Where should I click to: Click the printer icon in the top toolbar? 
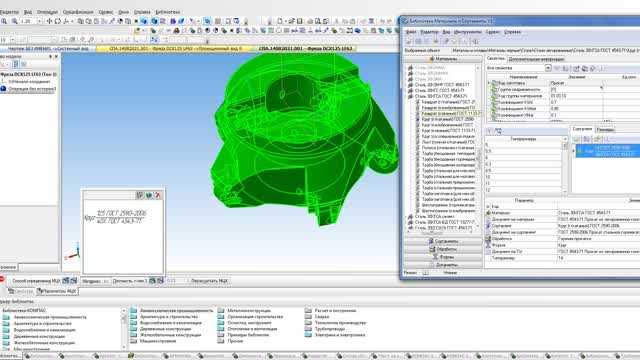click(x=310, y=21)
